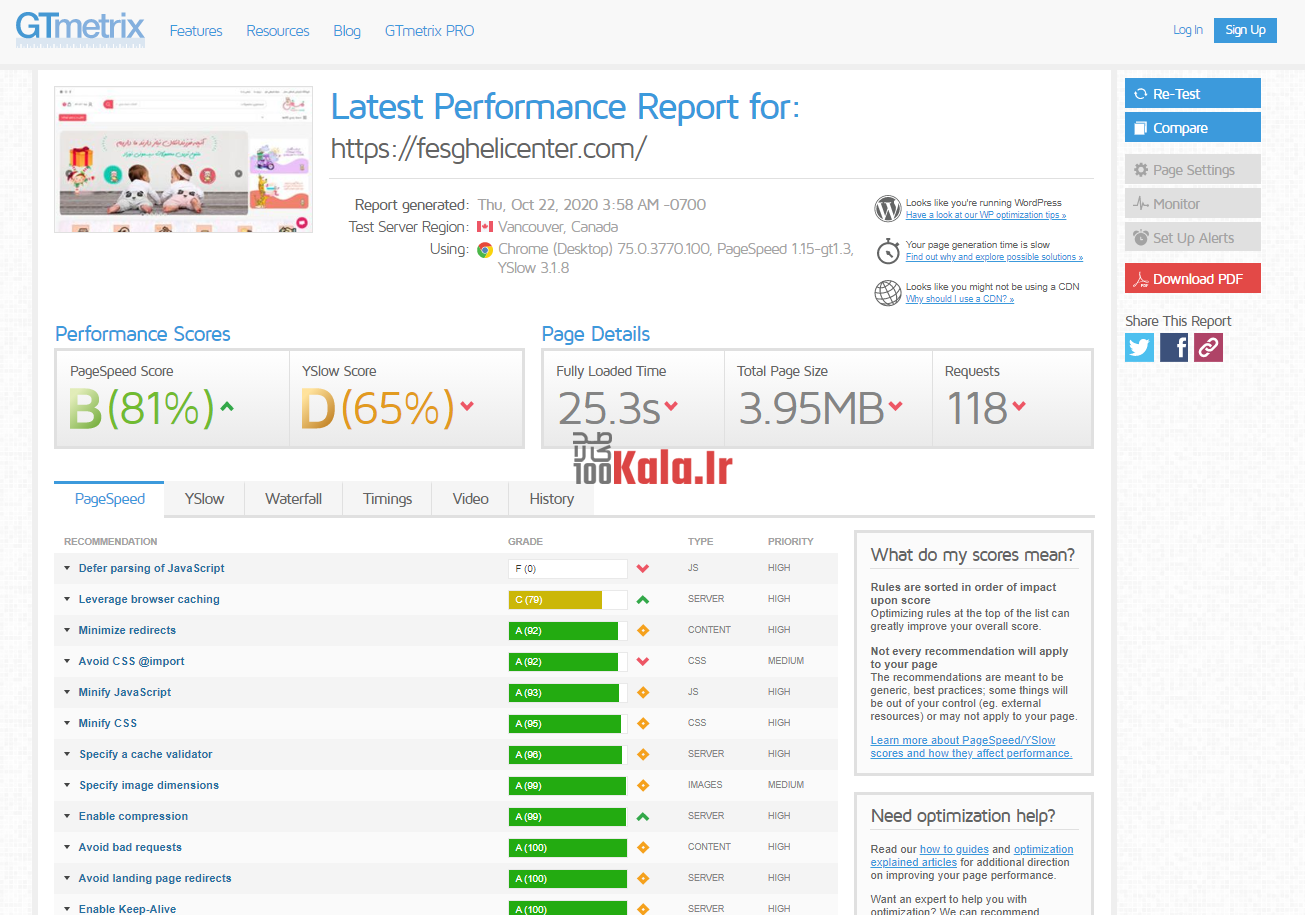Click the PageSpeed Score green up arrow
Viewport: 1305px width, 915px height.
point(227,407)
